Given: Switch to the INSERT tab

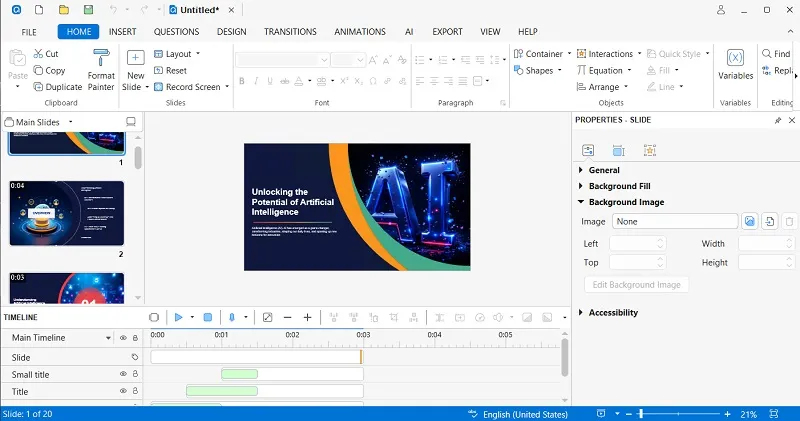Looking at the screenshot, I should [x=122, y=32].
